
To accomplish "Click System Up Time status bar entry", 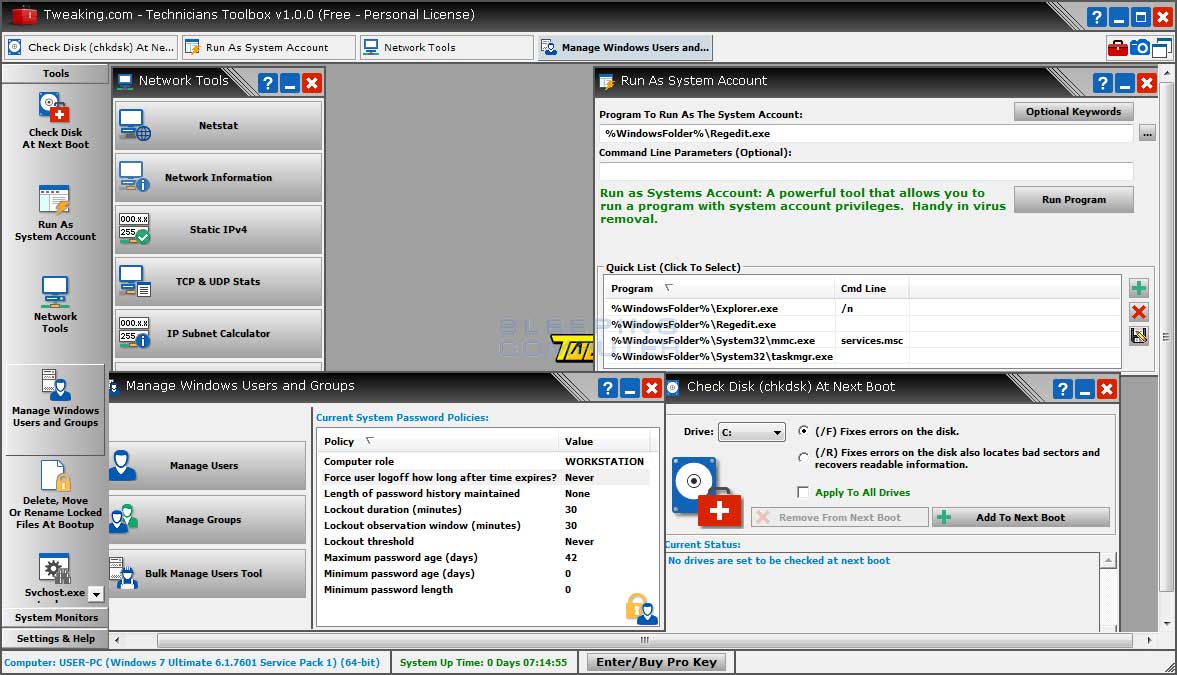I will (x=483, y=662).
